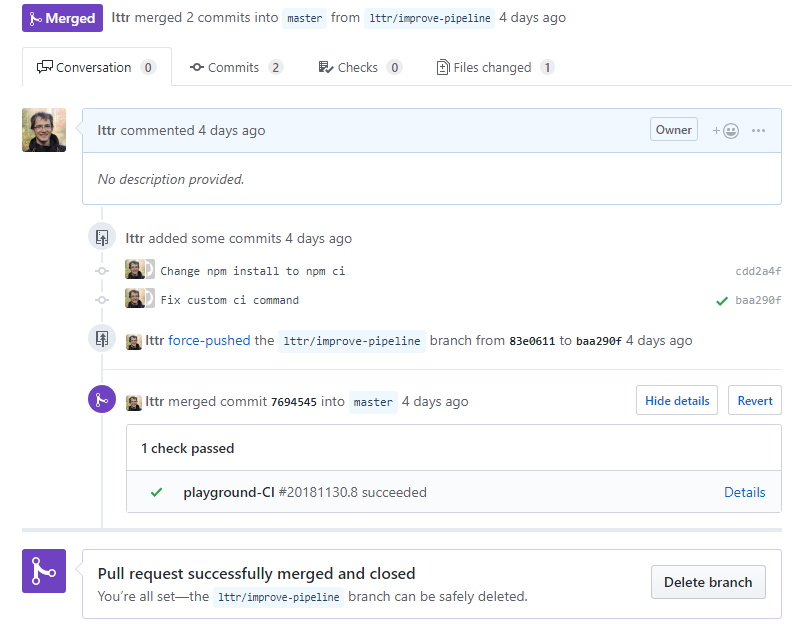
Task: Open commit hash cdd2a4f
Action: [x=758, y=271]
